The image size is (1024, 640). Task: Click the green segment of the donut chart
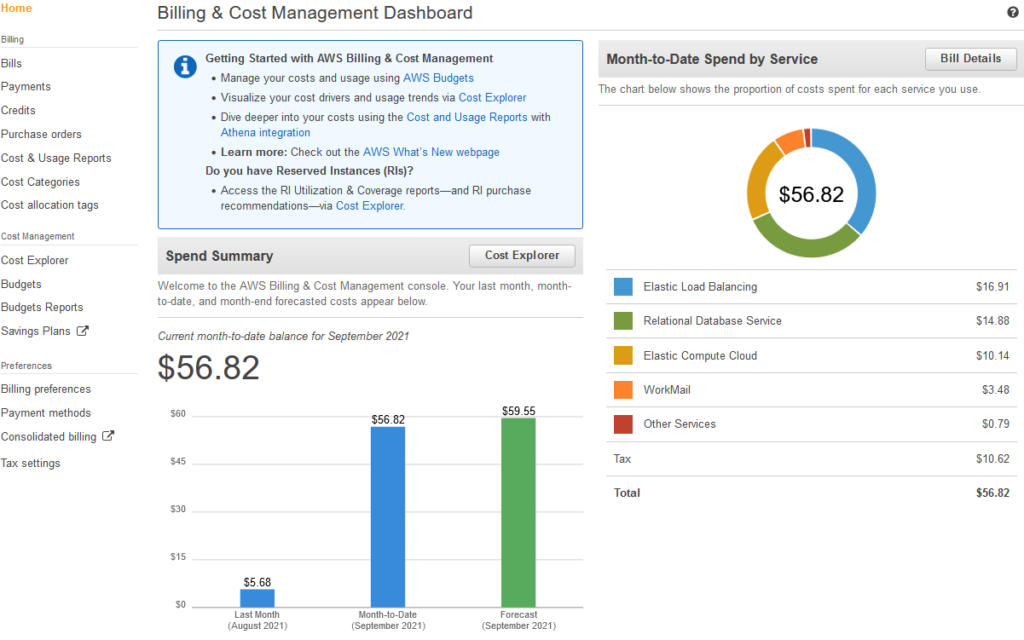click(807, 247)
